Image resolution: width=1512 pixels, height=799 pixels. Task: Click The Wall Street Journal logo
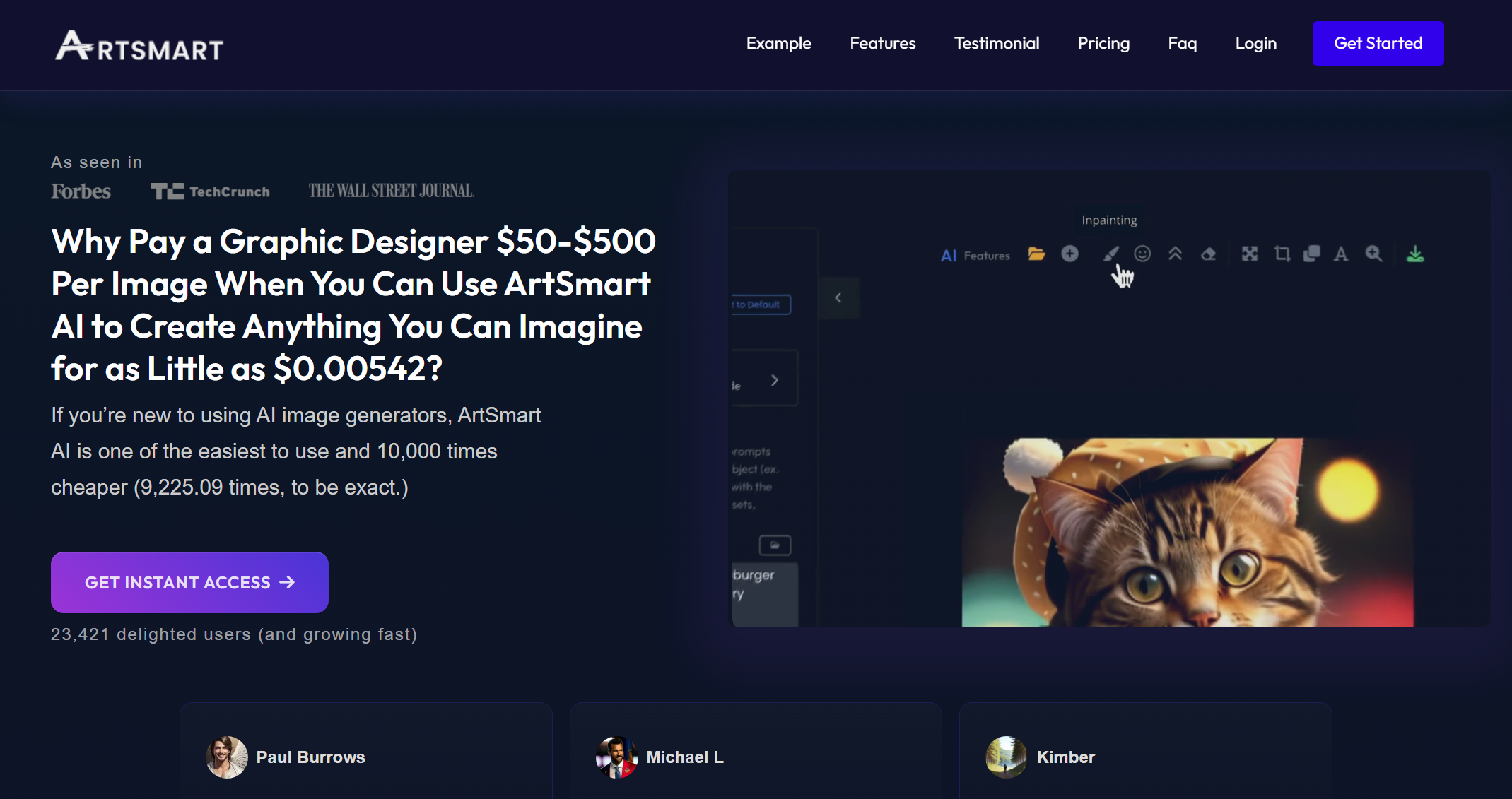point(392,191)
